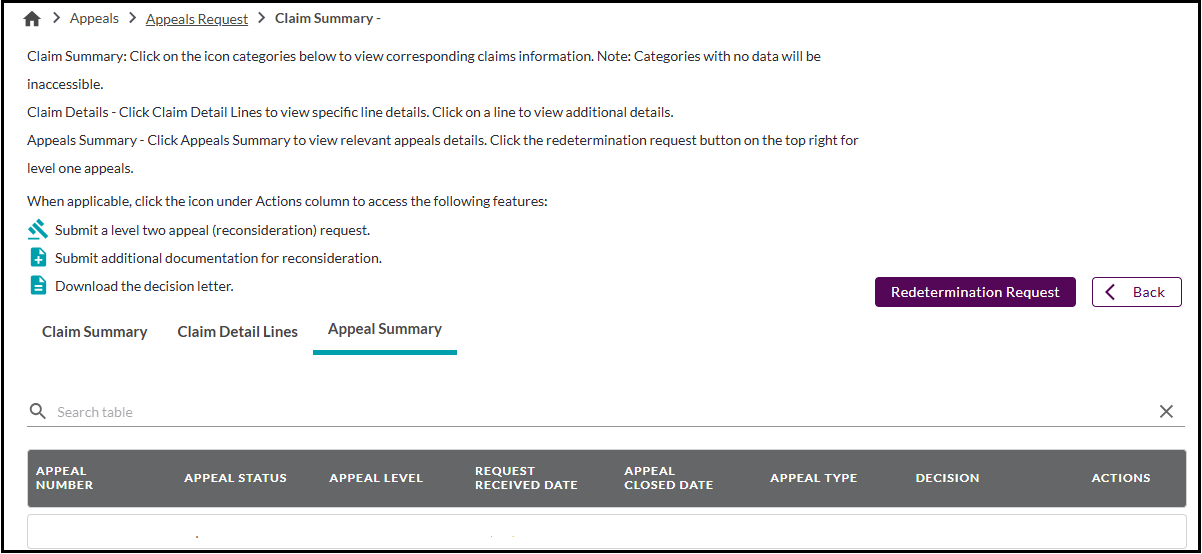This screenshot has width=1202, height=554.
Task: Select the Appeal Summary tab
Action: coord(385,329)
